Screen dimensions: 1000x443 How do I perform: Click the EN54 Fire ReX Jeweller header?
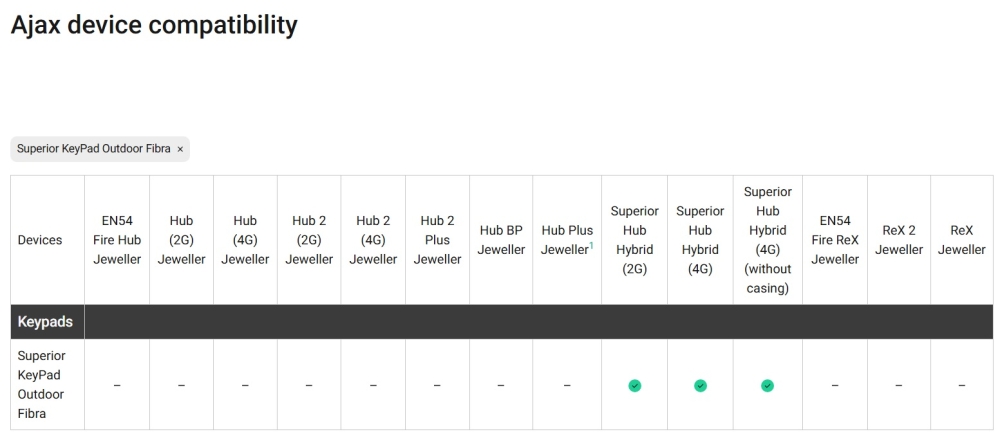835,240
